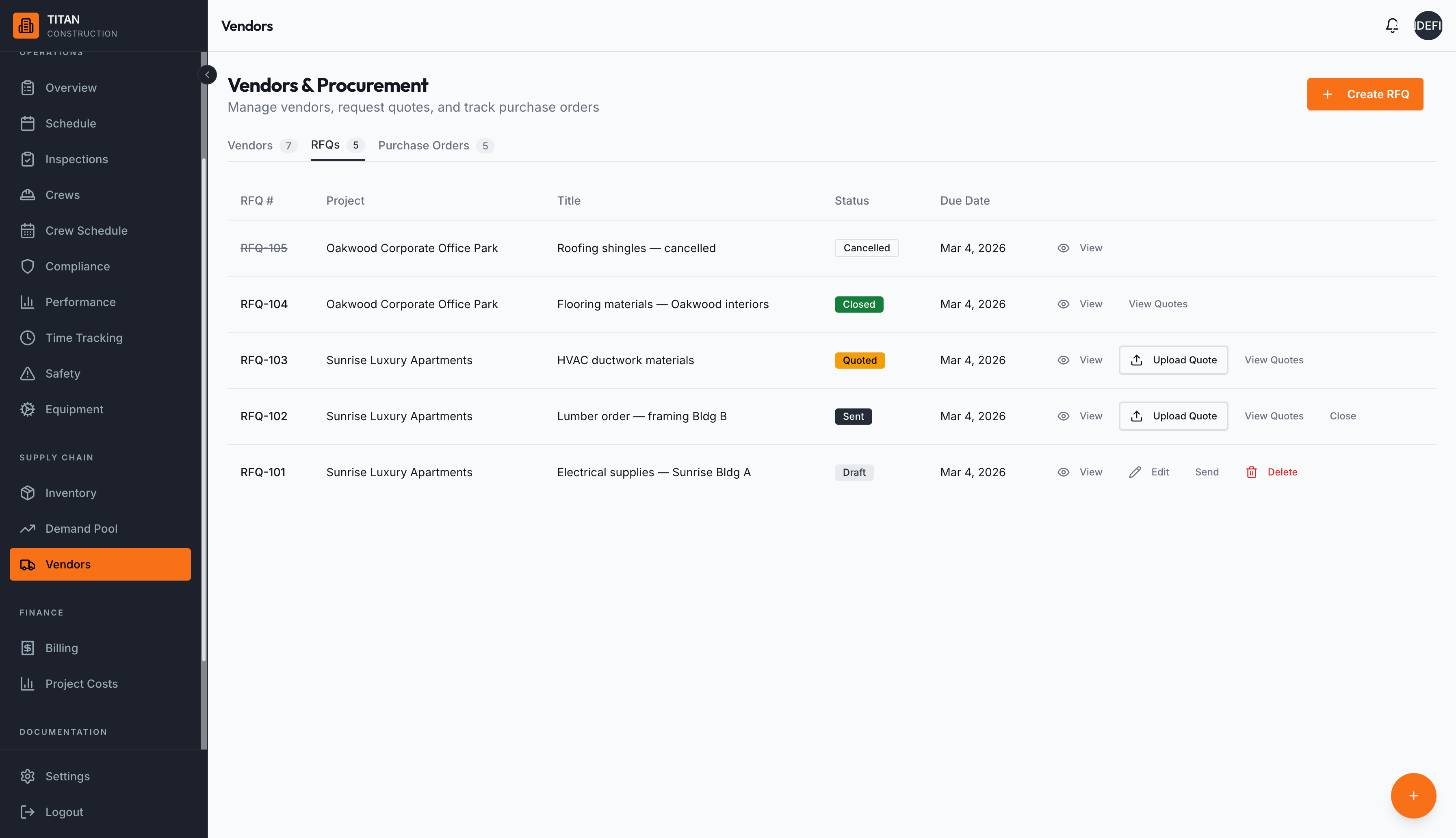
Task: Click View Quotes for RFQ-102
Action: tap(1274, 415)
